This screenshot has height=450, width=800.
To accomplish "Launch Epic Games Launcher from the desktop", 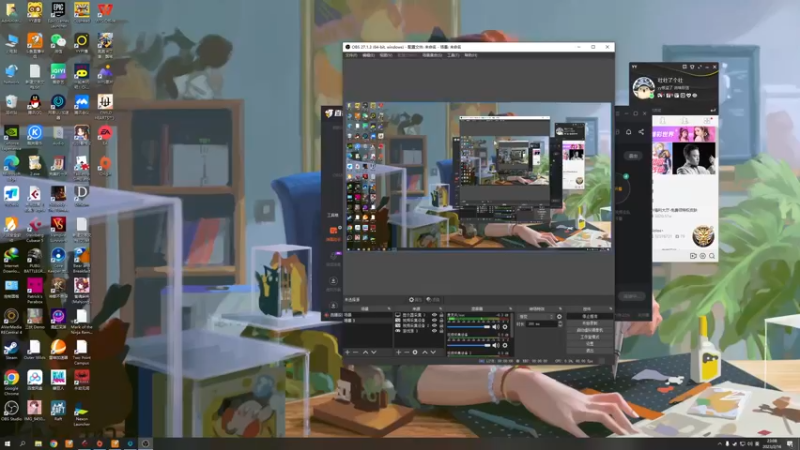I will click(x=58, y=13).
